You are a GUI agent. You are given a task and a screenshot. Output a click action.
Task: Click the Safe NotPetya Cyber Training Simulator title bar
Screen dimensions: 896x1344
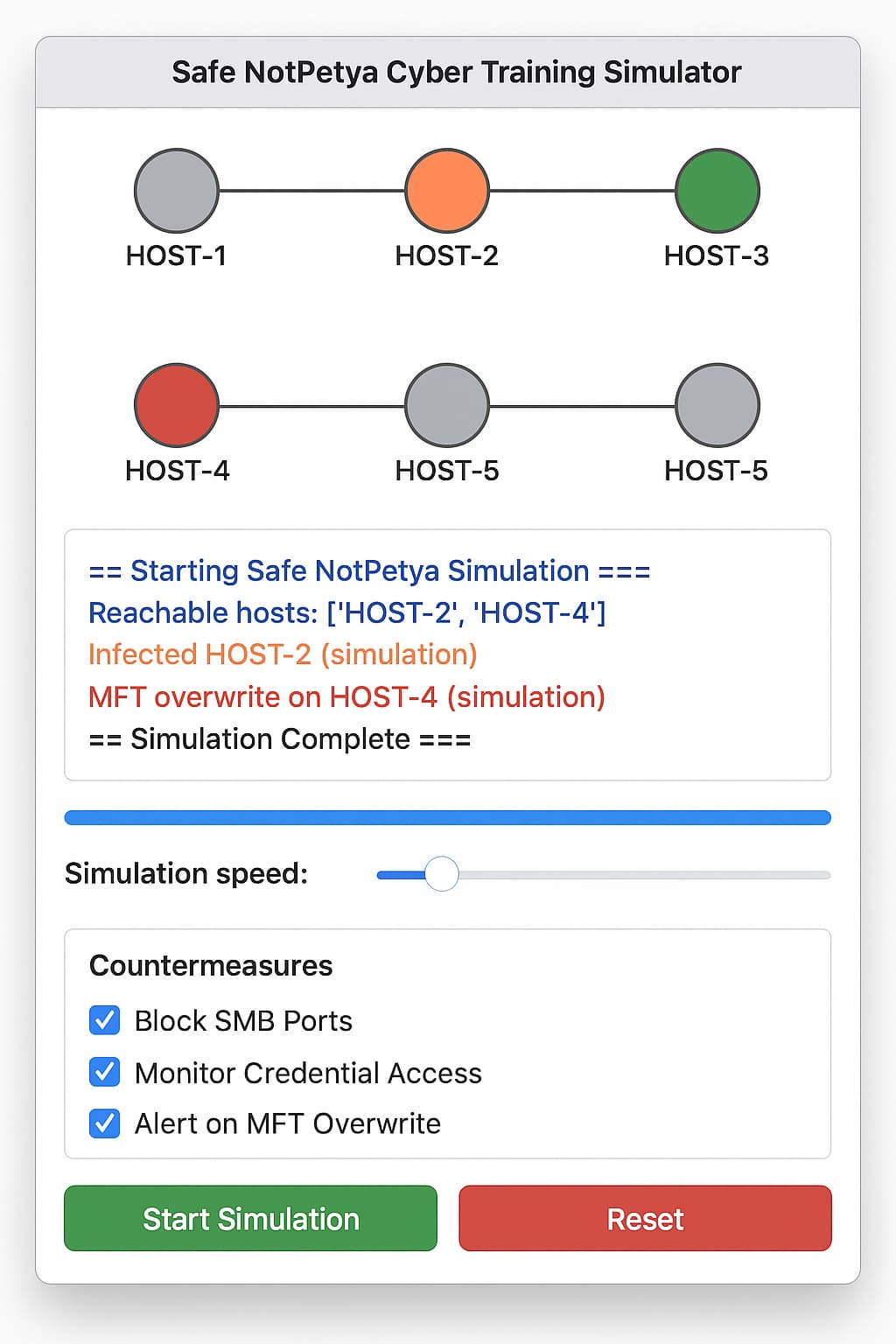(456, 72)
